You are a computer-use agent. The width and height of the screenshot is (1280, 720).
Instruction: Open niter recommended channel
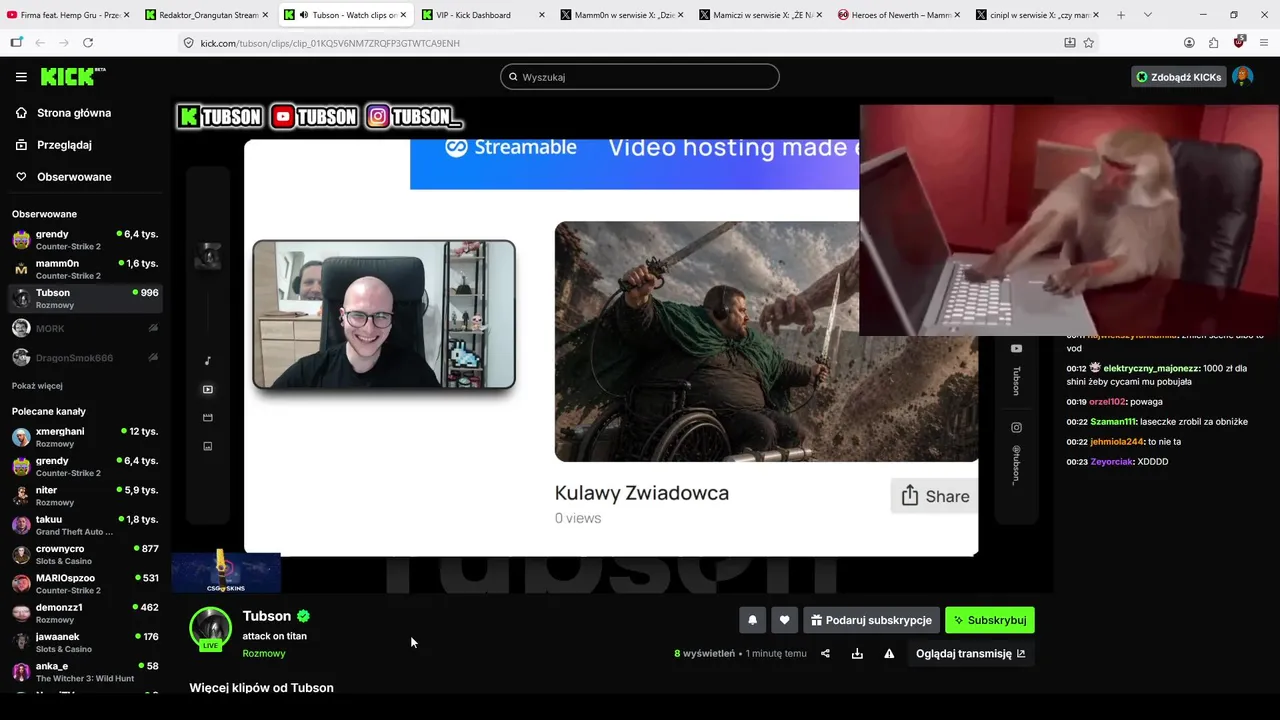(x=85, y=496)
